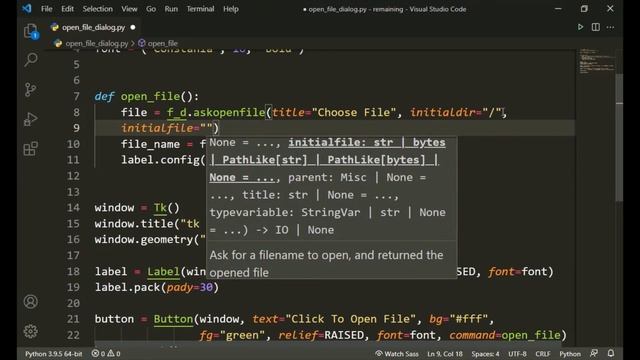Click 'Label' class name on line 18
Screen dimensions: 640x360
point(163,271)
